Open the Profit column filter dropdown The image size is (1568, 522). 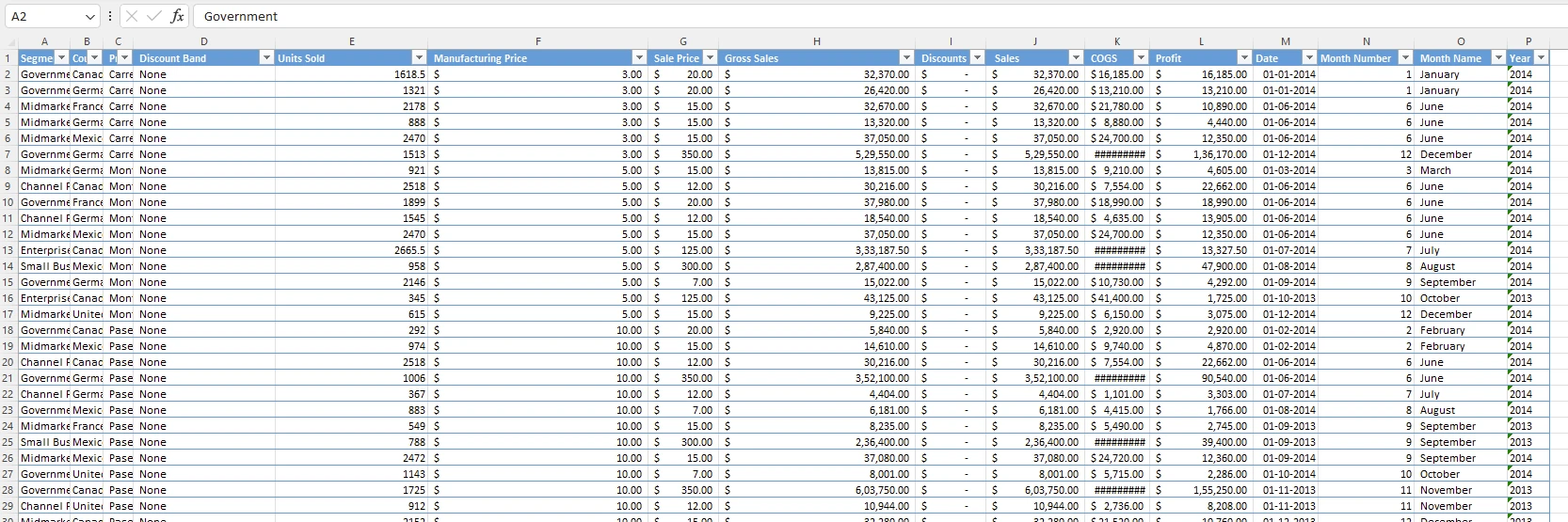click(x=1244, y=58)
